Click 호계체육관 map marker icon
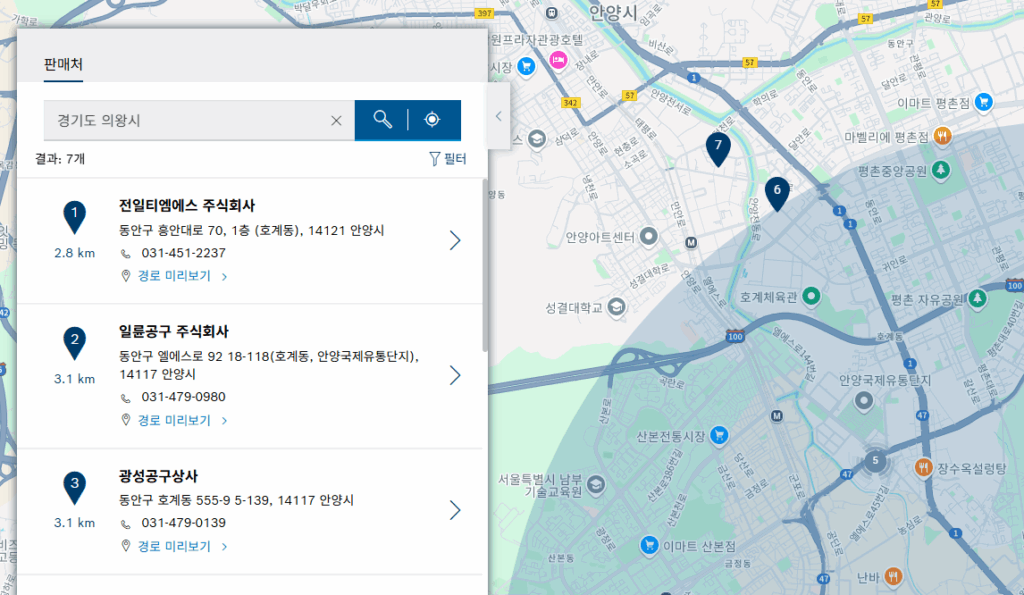Viewport: 1024px width, 595px height. point(810,296)
